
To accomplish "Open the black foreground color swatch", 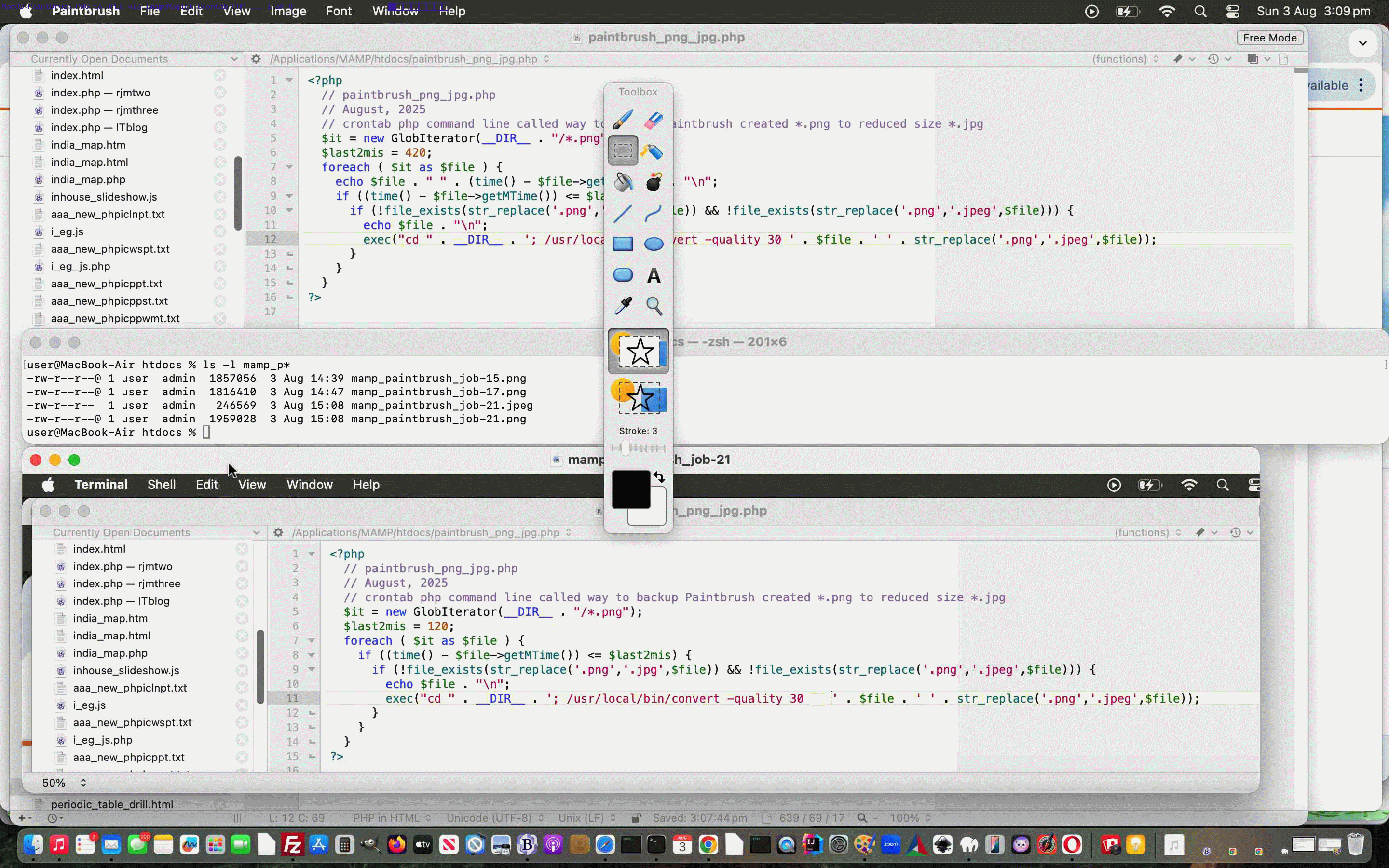I will tap(631, 489).
